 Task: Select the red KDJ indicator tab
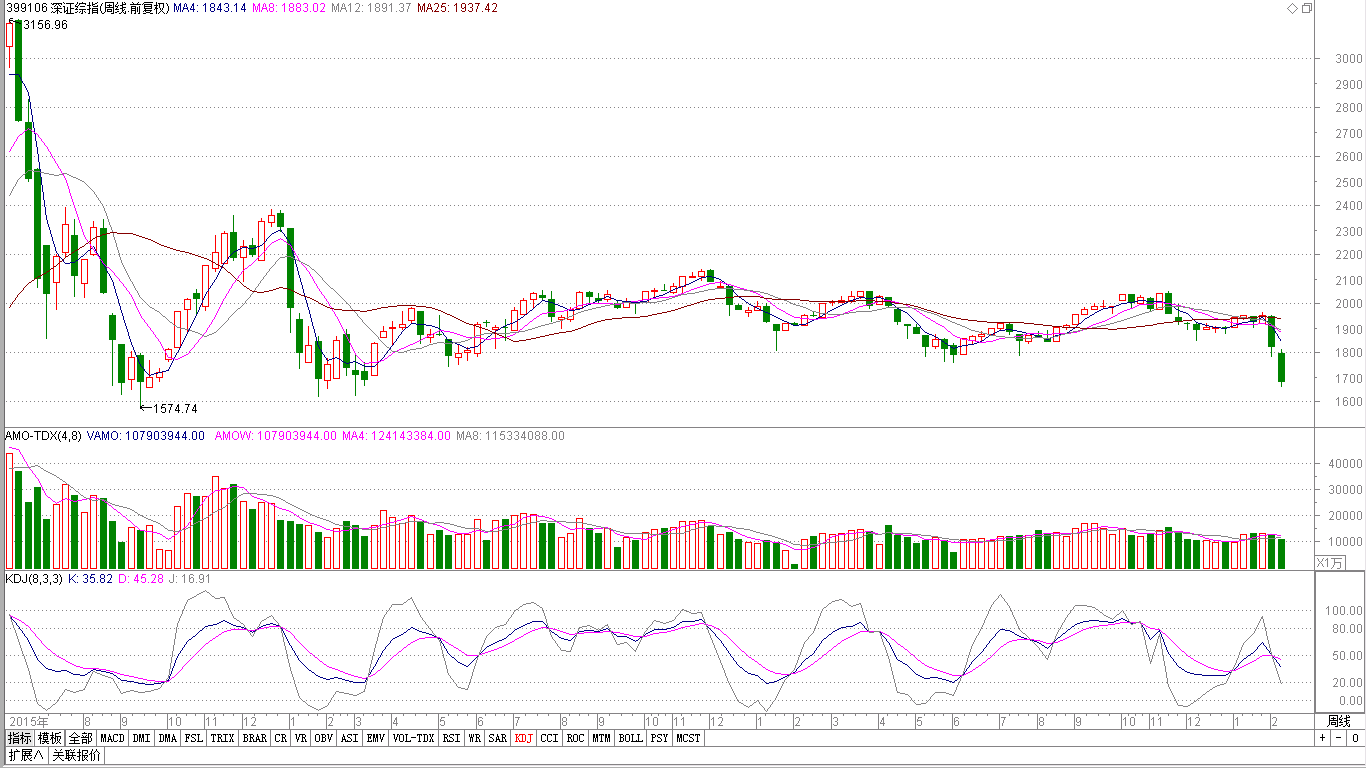click(524, 738)
